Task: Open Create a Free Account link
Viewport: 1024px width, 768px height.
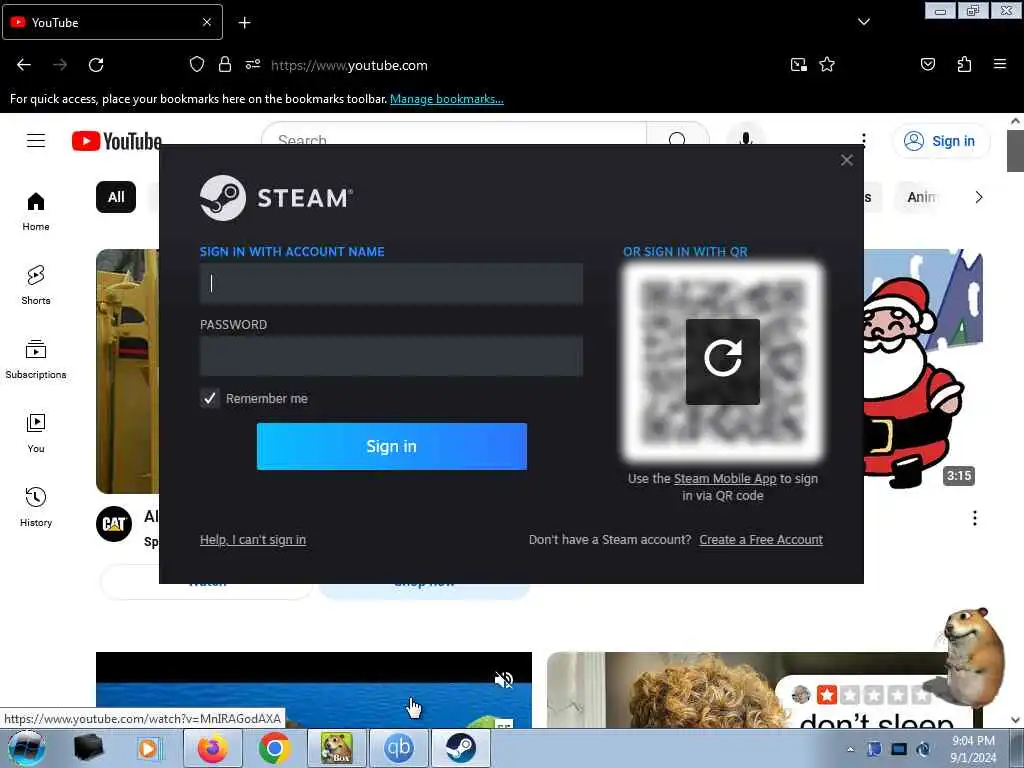Action: tap(761, 539)
